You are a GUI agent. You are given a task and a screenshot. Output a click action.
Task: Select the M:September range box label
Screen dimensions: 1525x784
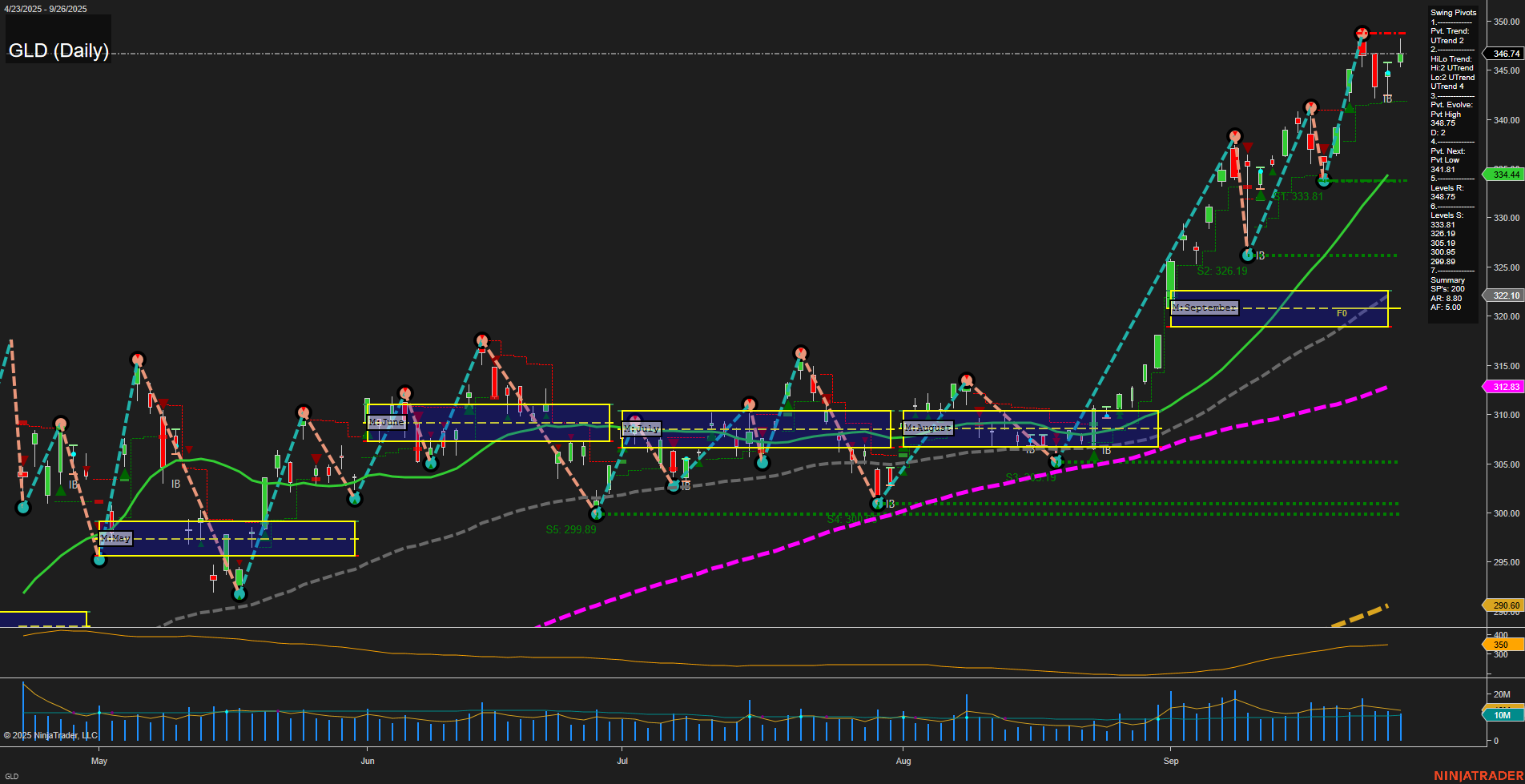[x=1205, y=307]
